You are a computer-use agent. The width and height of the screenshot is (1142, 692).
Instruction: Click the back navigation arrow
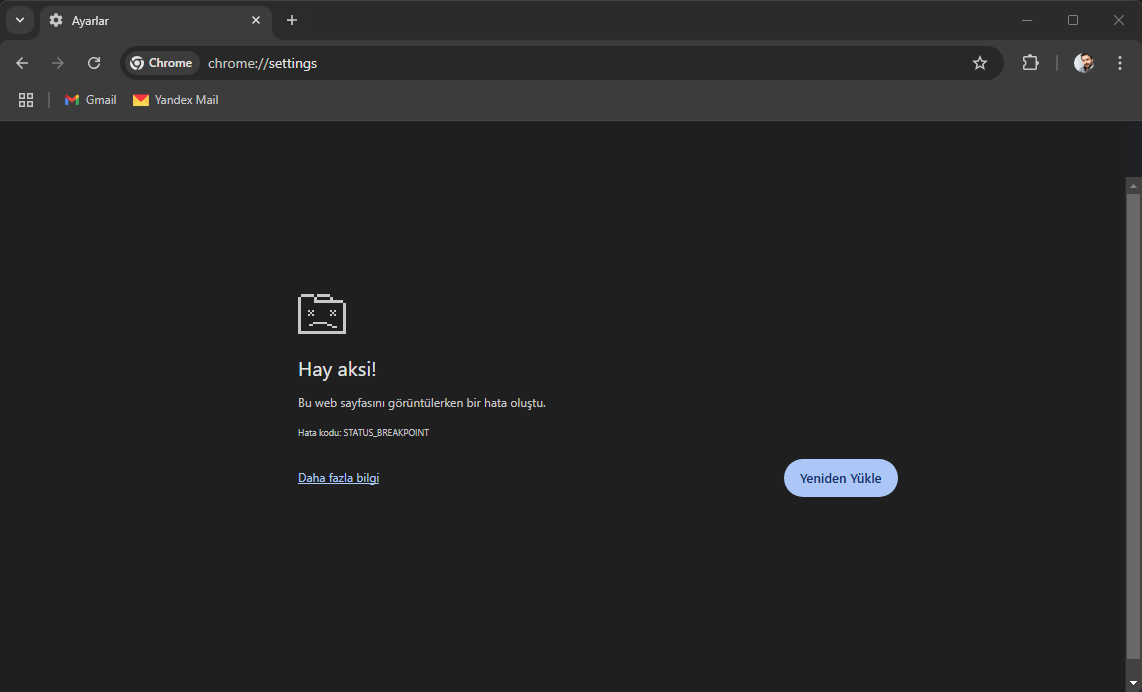pyautogui.click(x=22, y=62)
